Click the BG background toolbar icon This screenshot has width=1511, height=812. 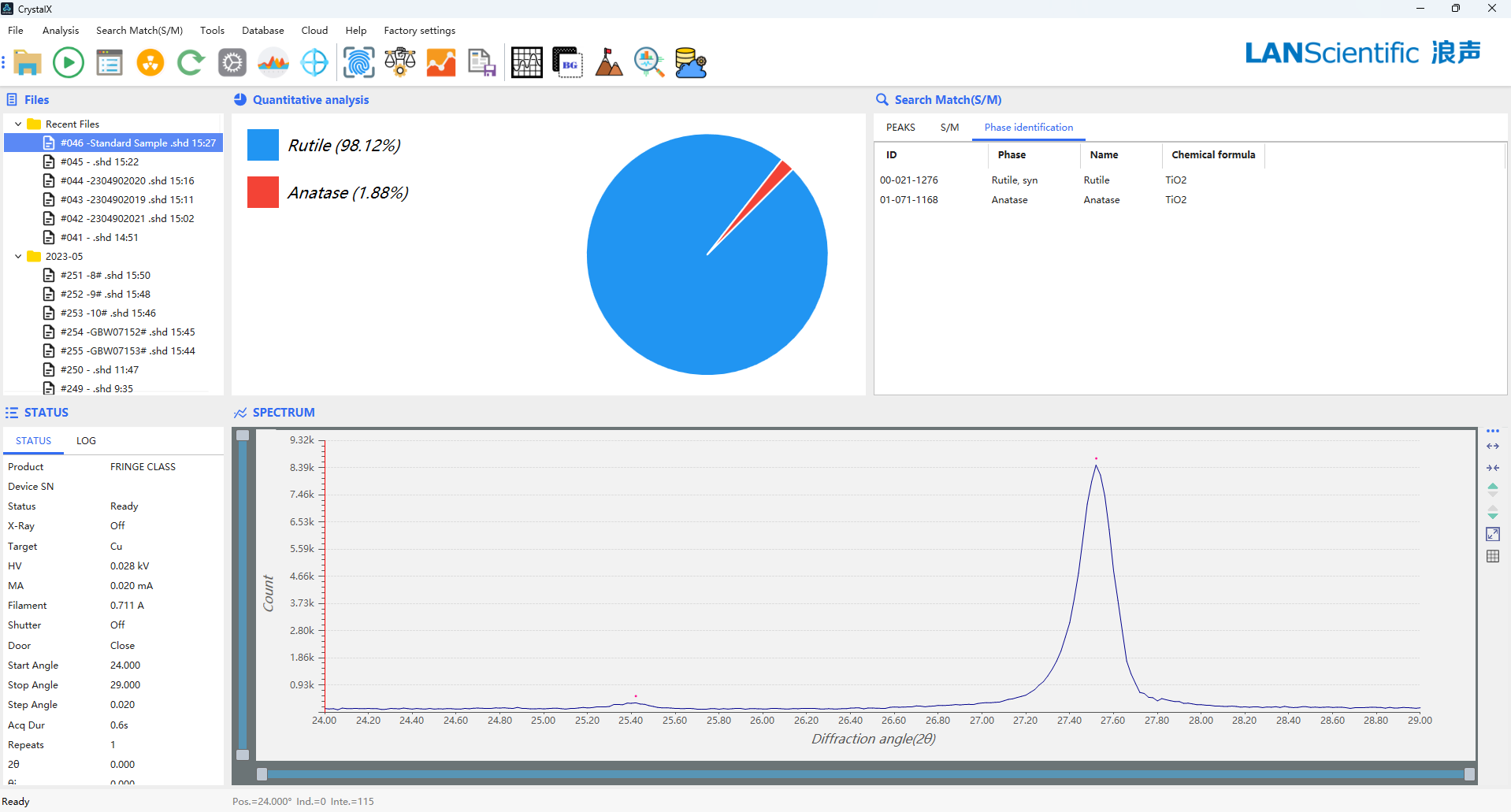[x=567, y=62]
